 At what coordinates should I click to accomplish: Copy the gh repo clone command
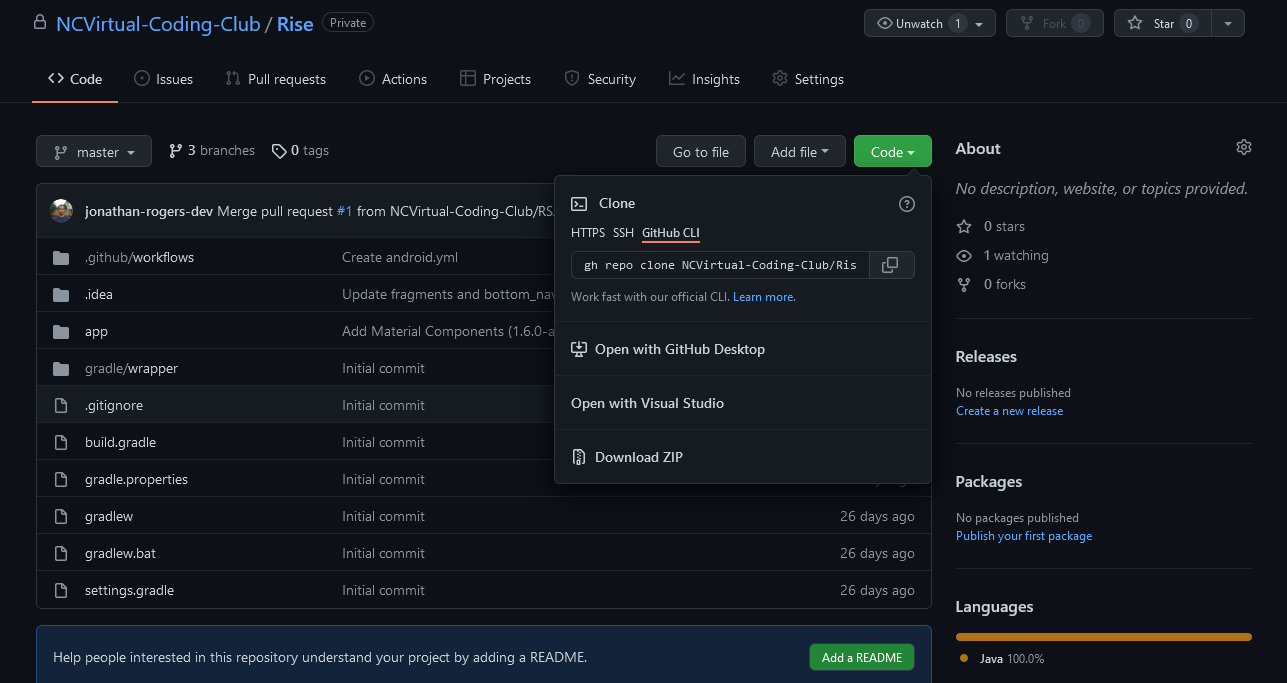(889, 265)
